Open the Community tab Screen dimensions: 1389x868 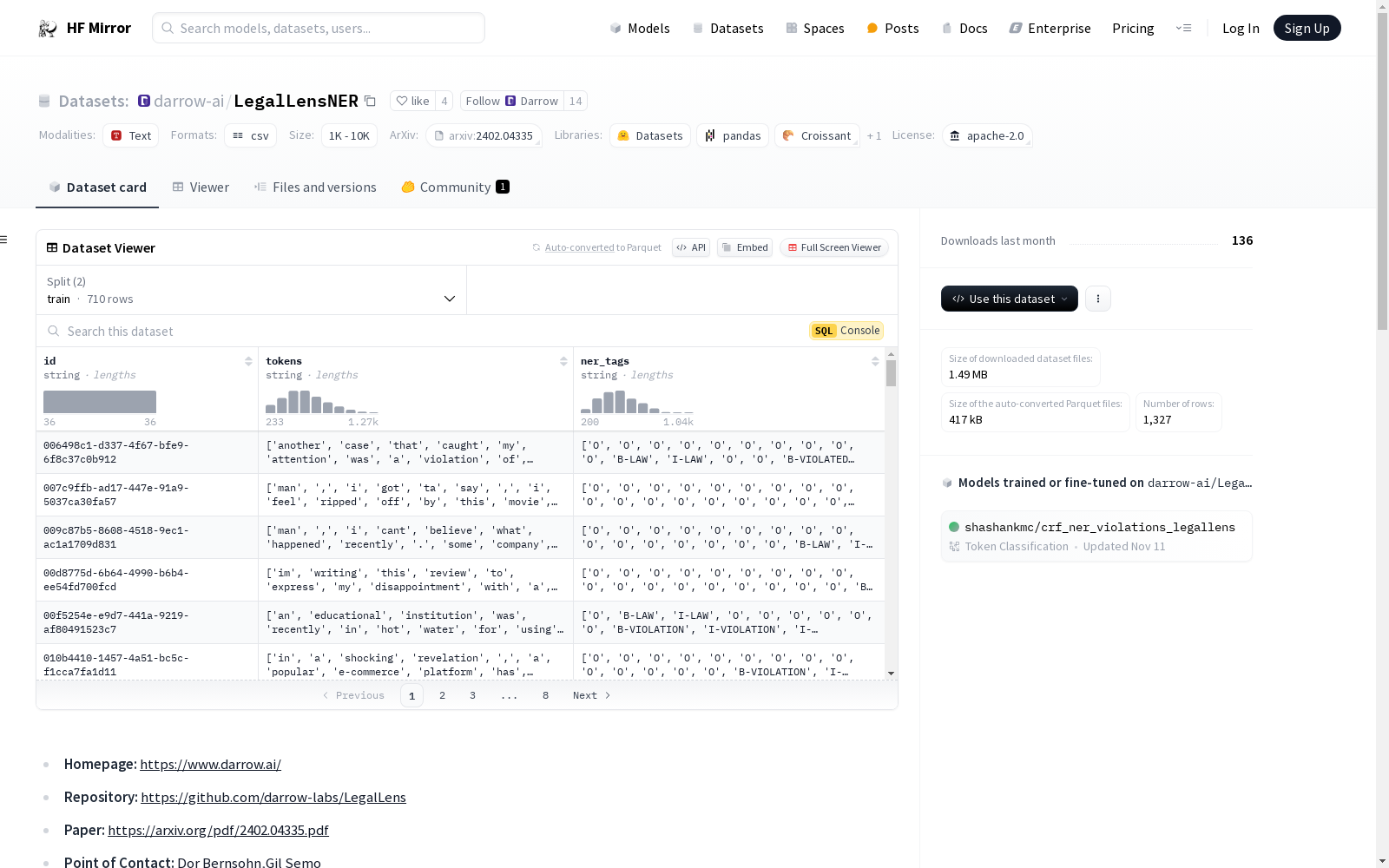point(455,187)
